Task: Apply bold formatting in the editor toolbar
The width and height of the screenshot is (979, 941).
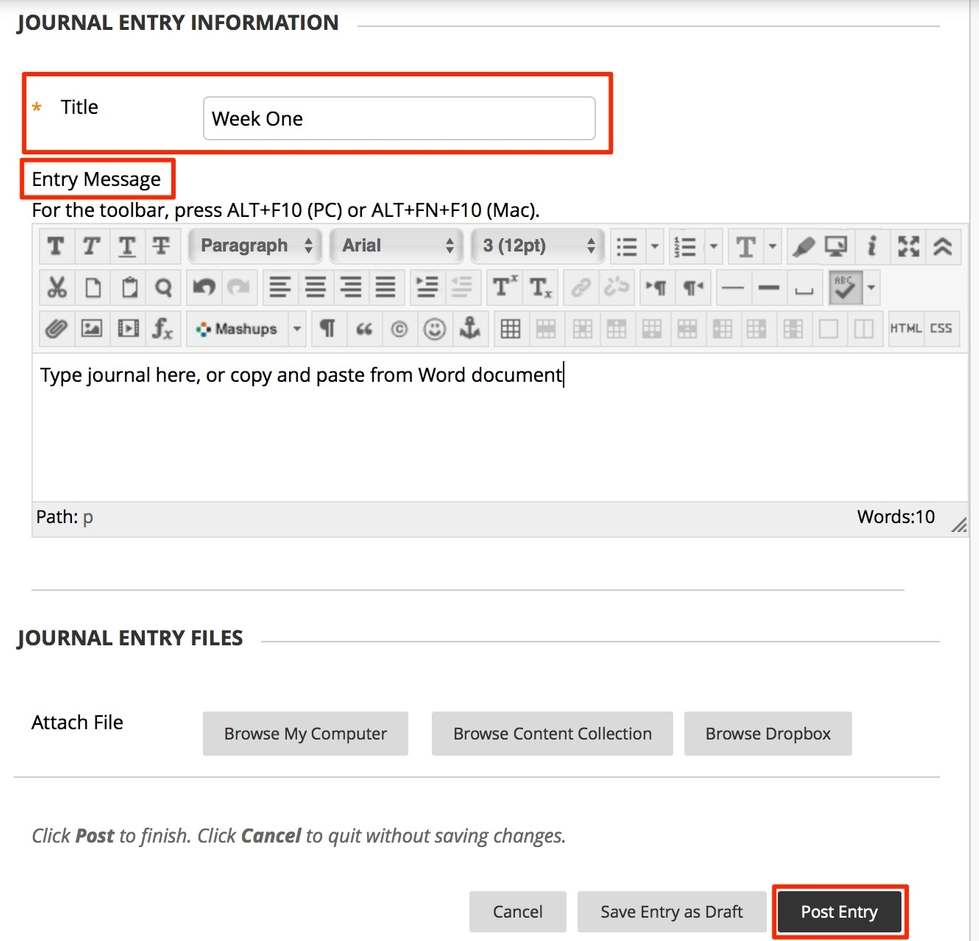Action: click(x=56, y=246)
